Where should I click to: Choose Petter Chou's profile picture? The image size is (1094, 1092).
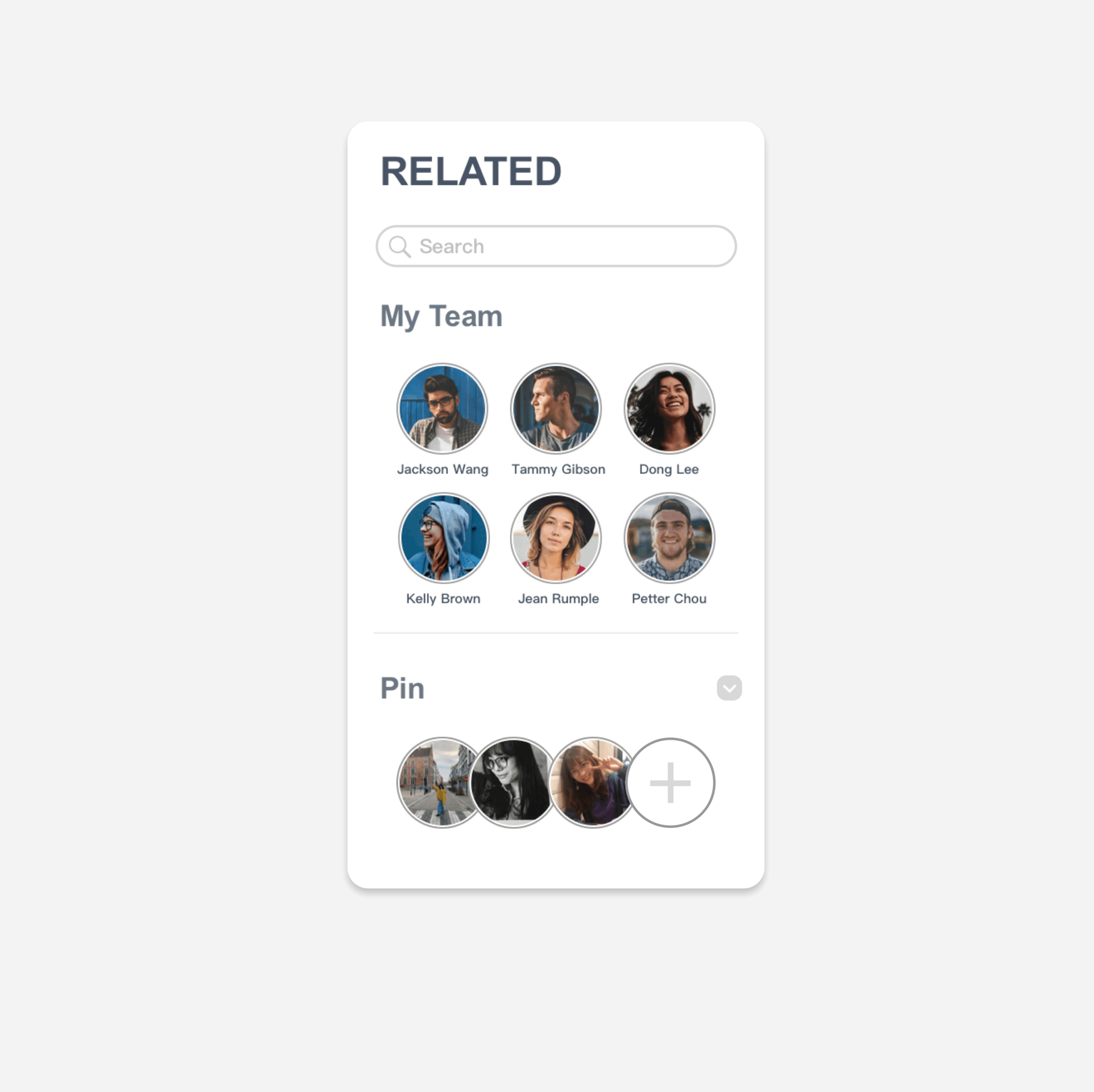(x=670, y=537)
